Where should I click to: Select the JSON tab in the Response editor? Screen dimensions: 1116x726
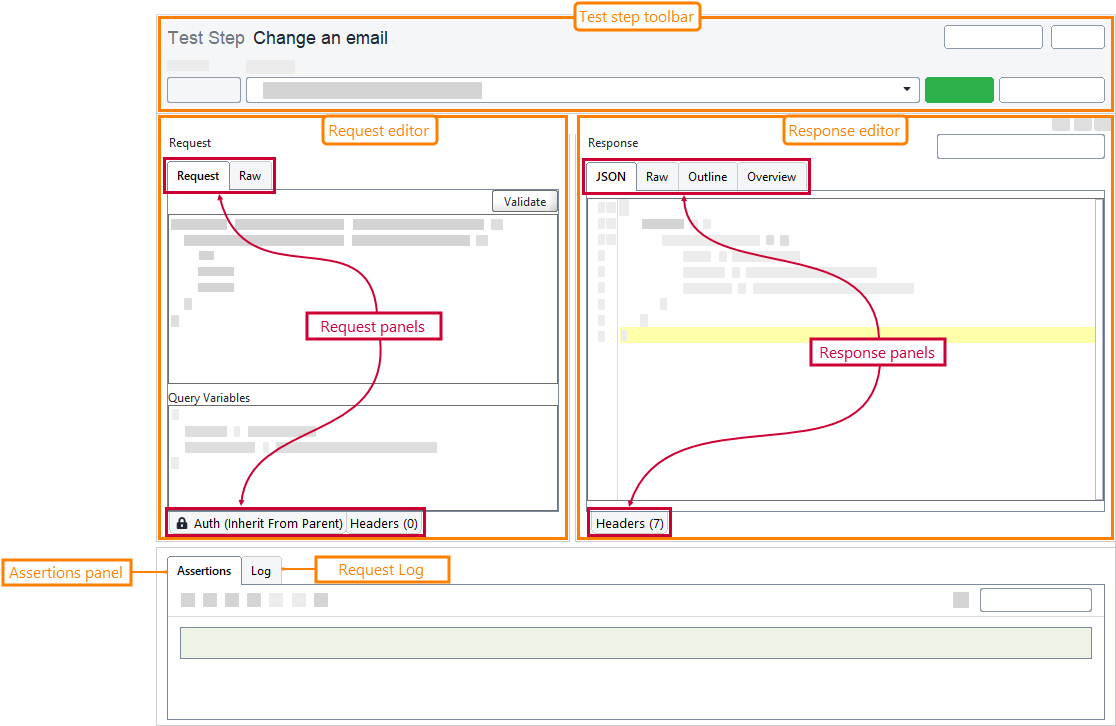pyautogui.click(x=610, y=176)
